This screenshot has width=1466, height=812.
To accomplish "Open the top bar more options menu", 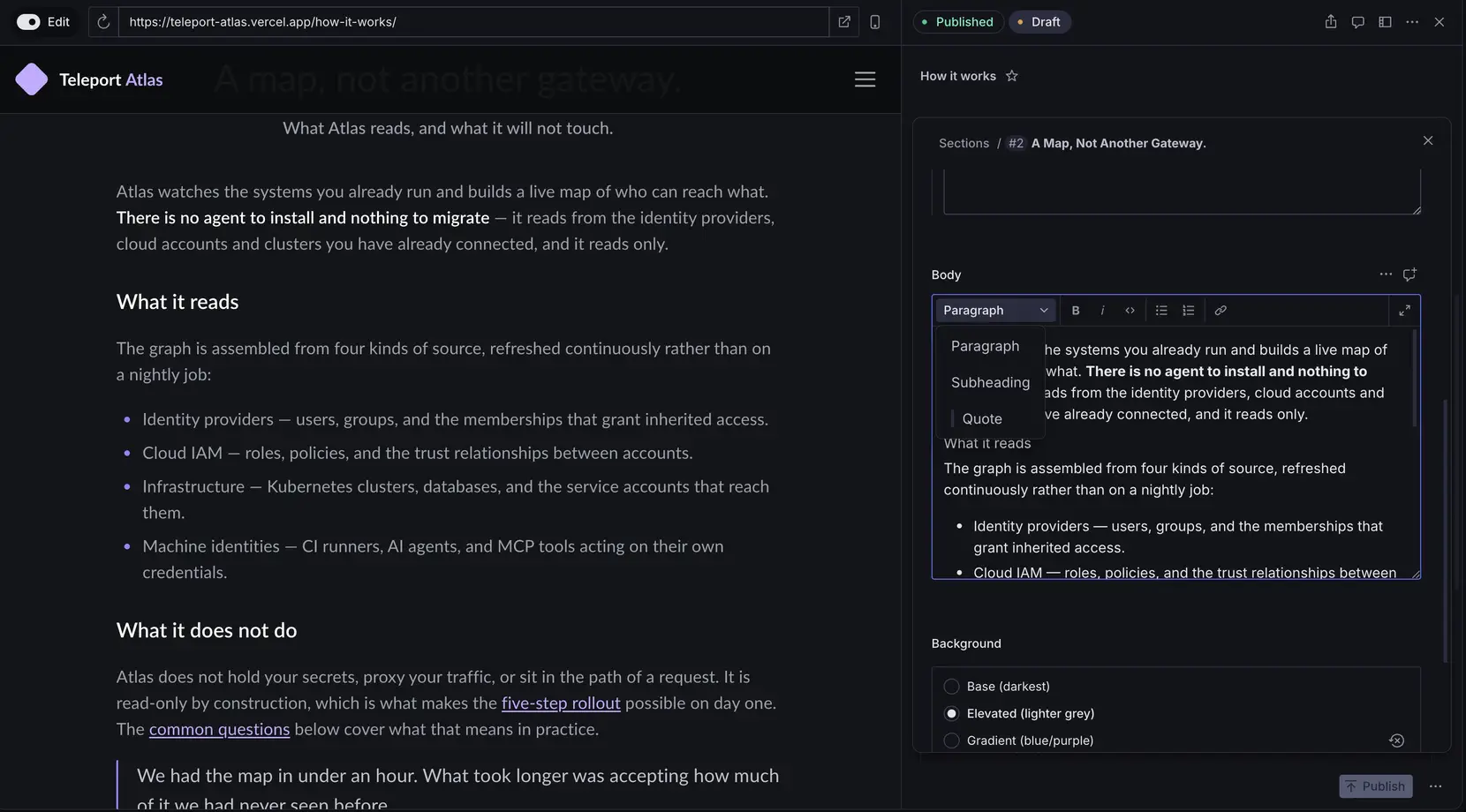I will pos(1412,22).
